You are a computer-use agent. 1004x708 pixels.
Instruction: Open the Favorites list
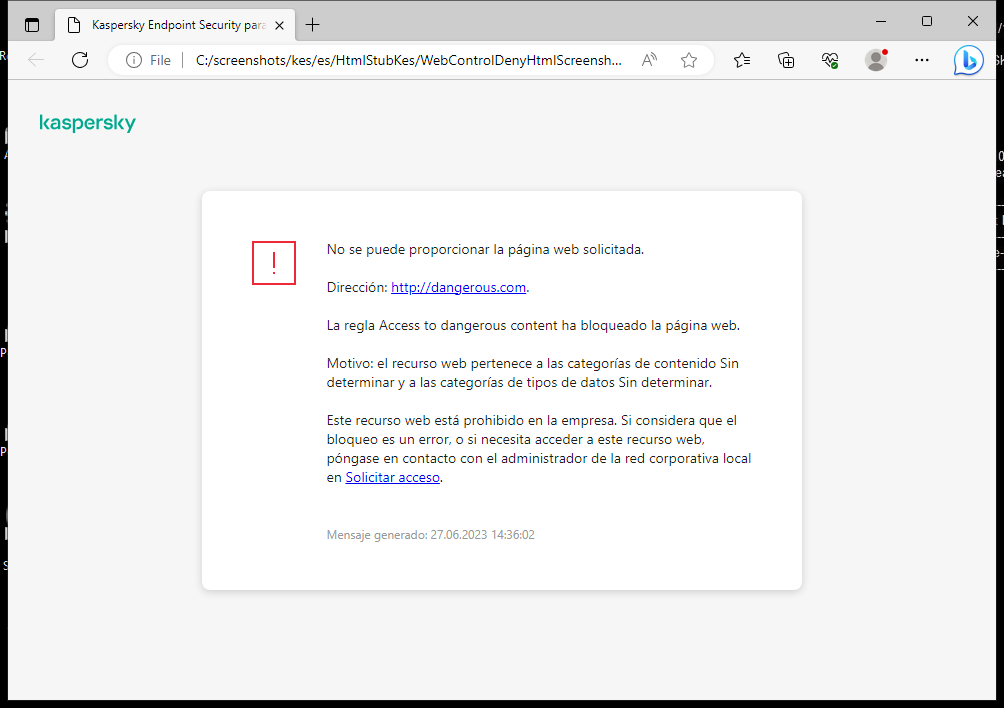coord(742,60)
